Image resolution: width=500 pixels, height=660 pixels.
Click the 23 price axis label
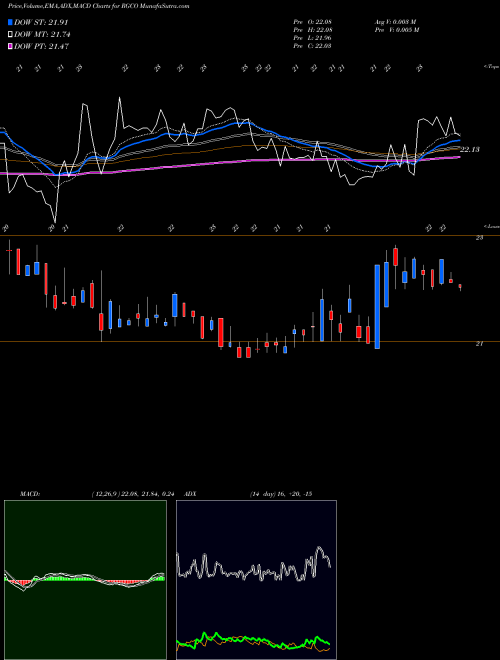click(479, 238)
